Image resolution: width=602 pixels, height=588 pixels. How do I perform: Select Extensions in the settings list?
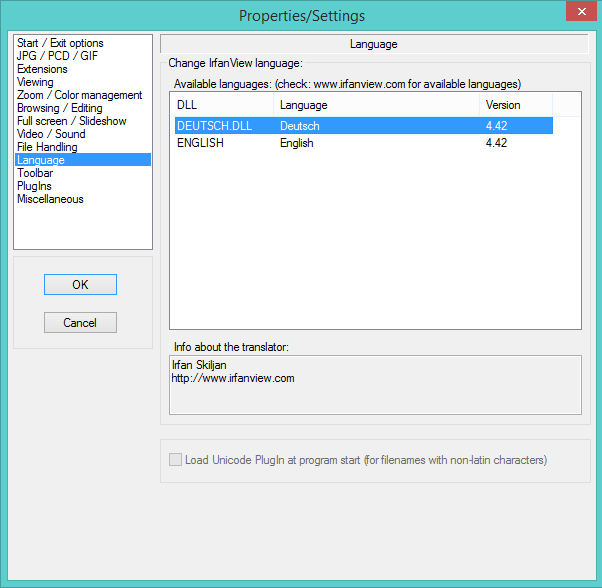(x=42, y=69)
